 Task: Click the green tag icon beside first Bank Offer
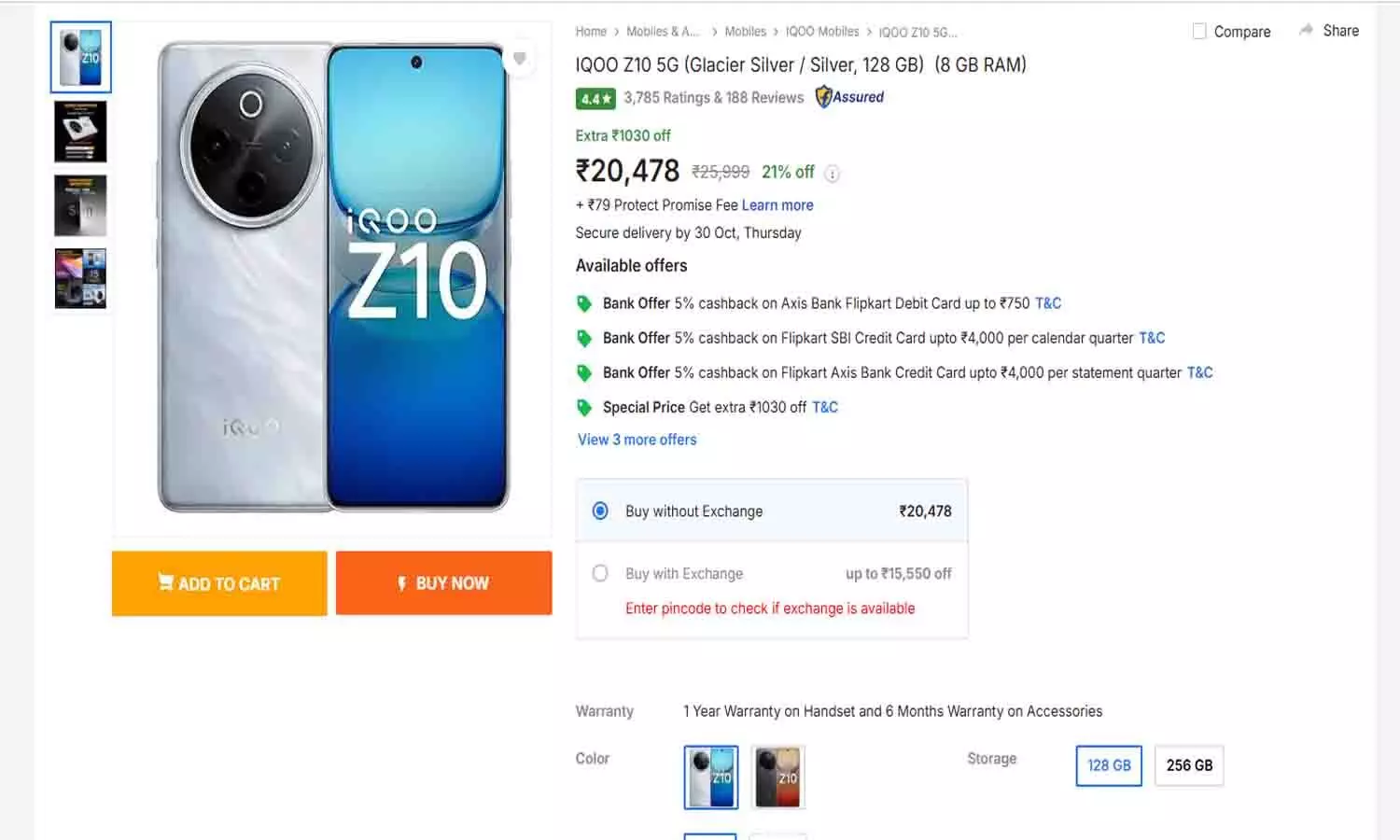[584, 303]
